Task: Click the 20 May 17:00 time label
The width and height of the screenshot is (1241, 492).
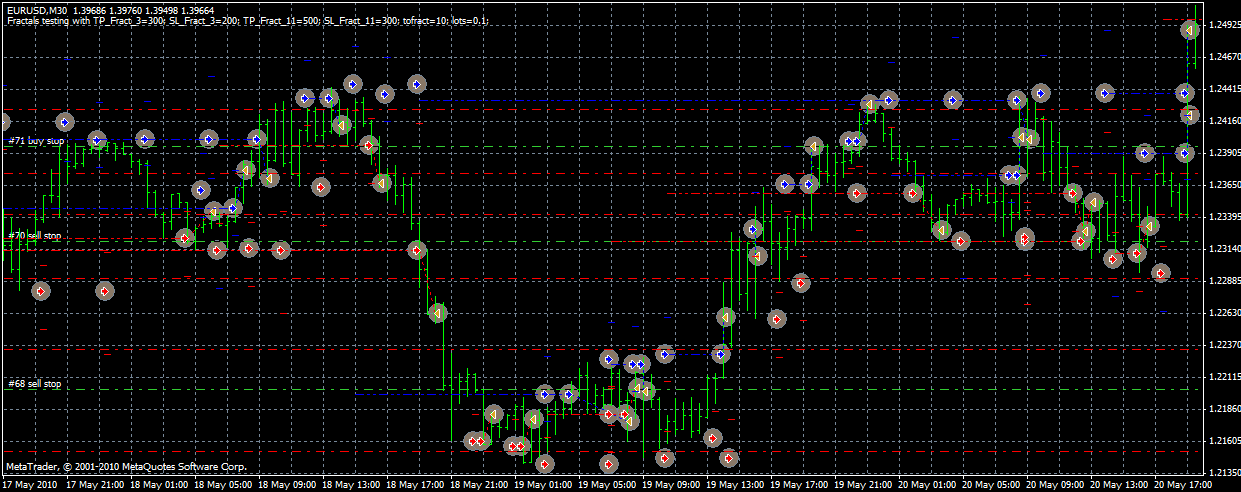Action: pos(1176,484)
